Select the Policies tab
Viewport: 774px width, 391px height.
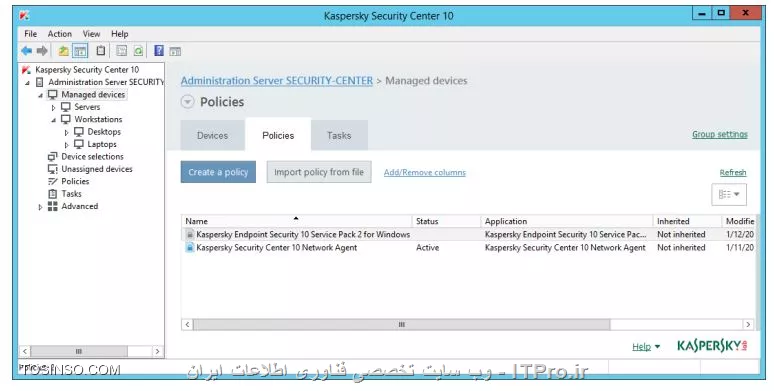click(x=278, y=134)
